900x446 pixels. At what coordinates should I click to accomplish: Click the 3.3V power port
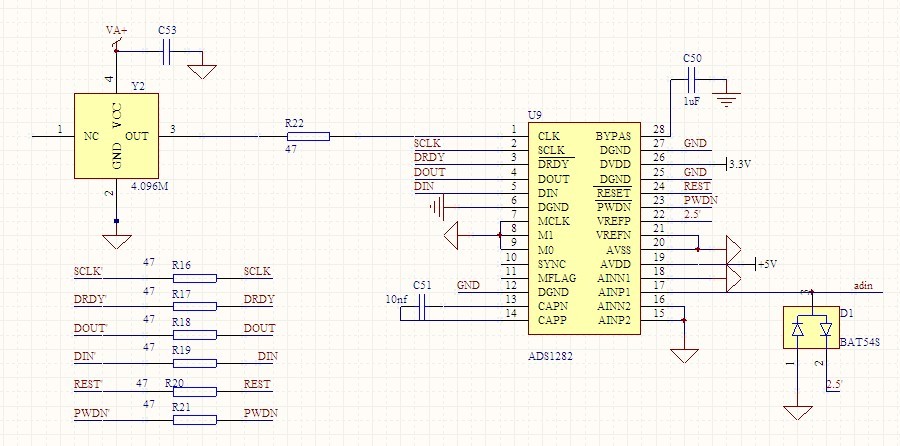pos(739,164)
